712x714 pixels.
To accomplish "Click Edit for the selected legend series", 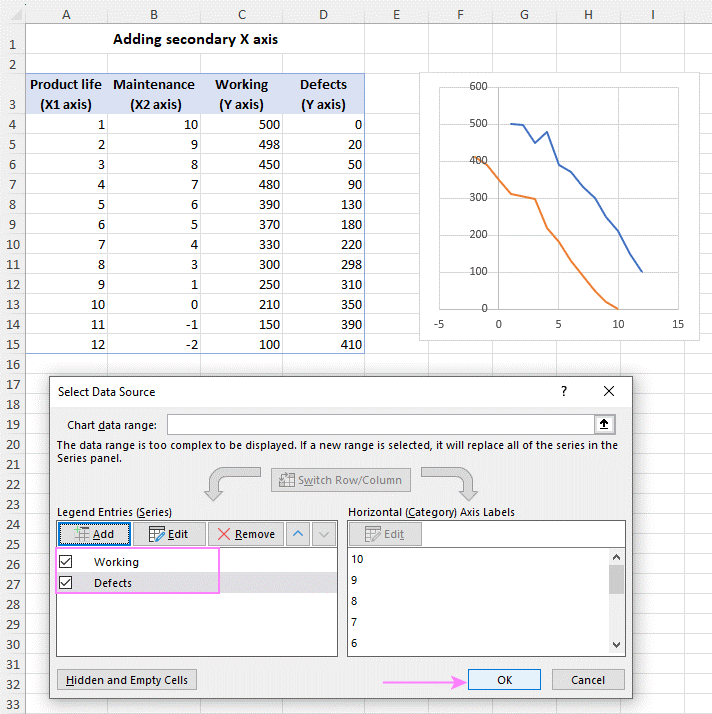I will [169, 534].
